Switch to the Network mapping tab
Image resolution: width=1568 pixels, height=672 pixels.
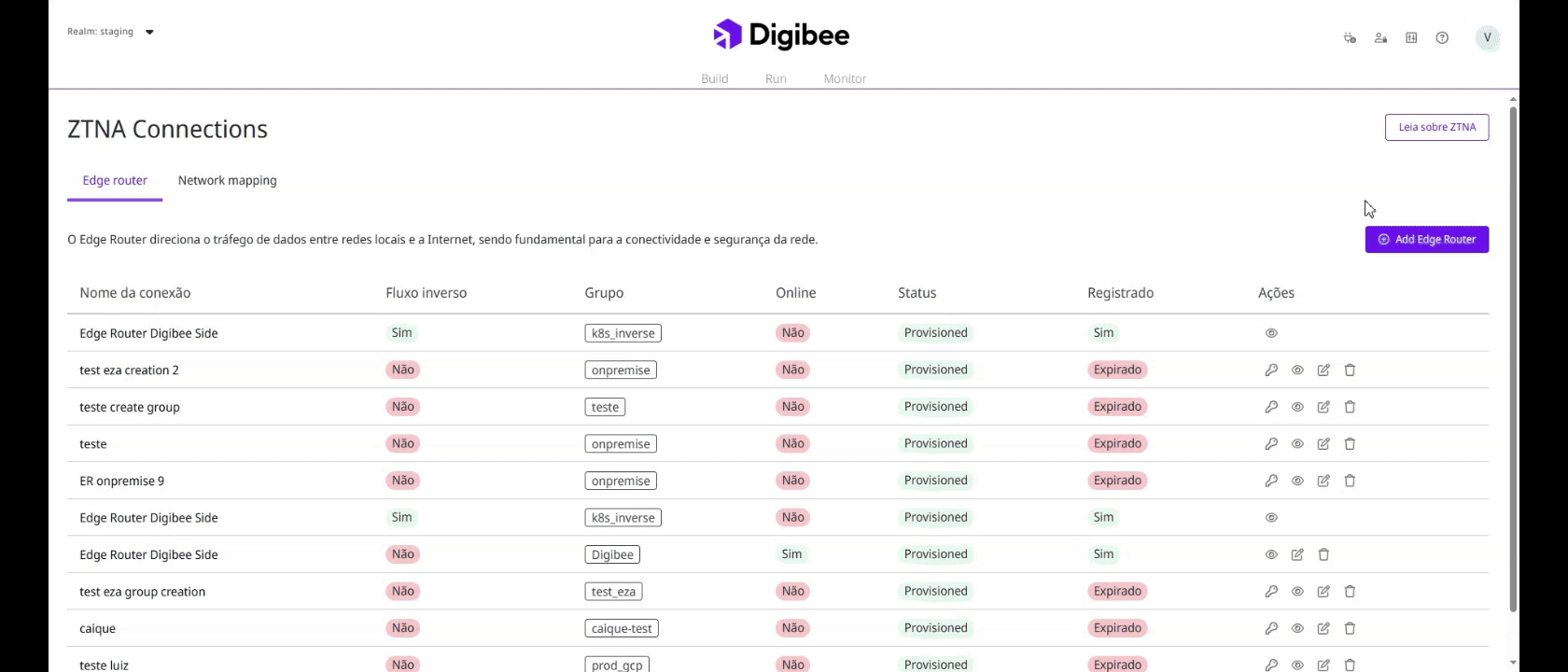(228, 181)
